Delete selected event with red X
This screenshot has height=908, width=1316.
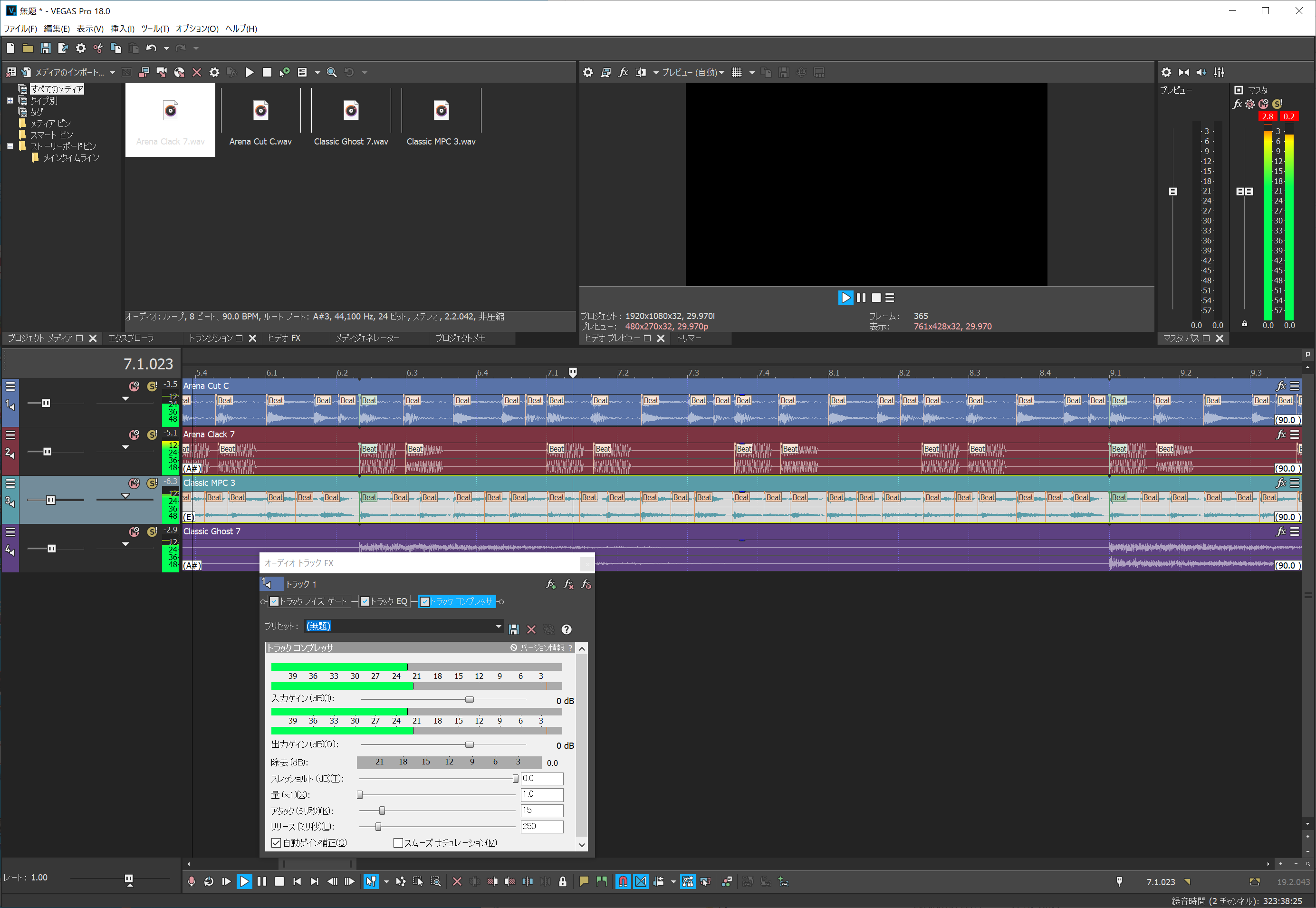point(457,881)
